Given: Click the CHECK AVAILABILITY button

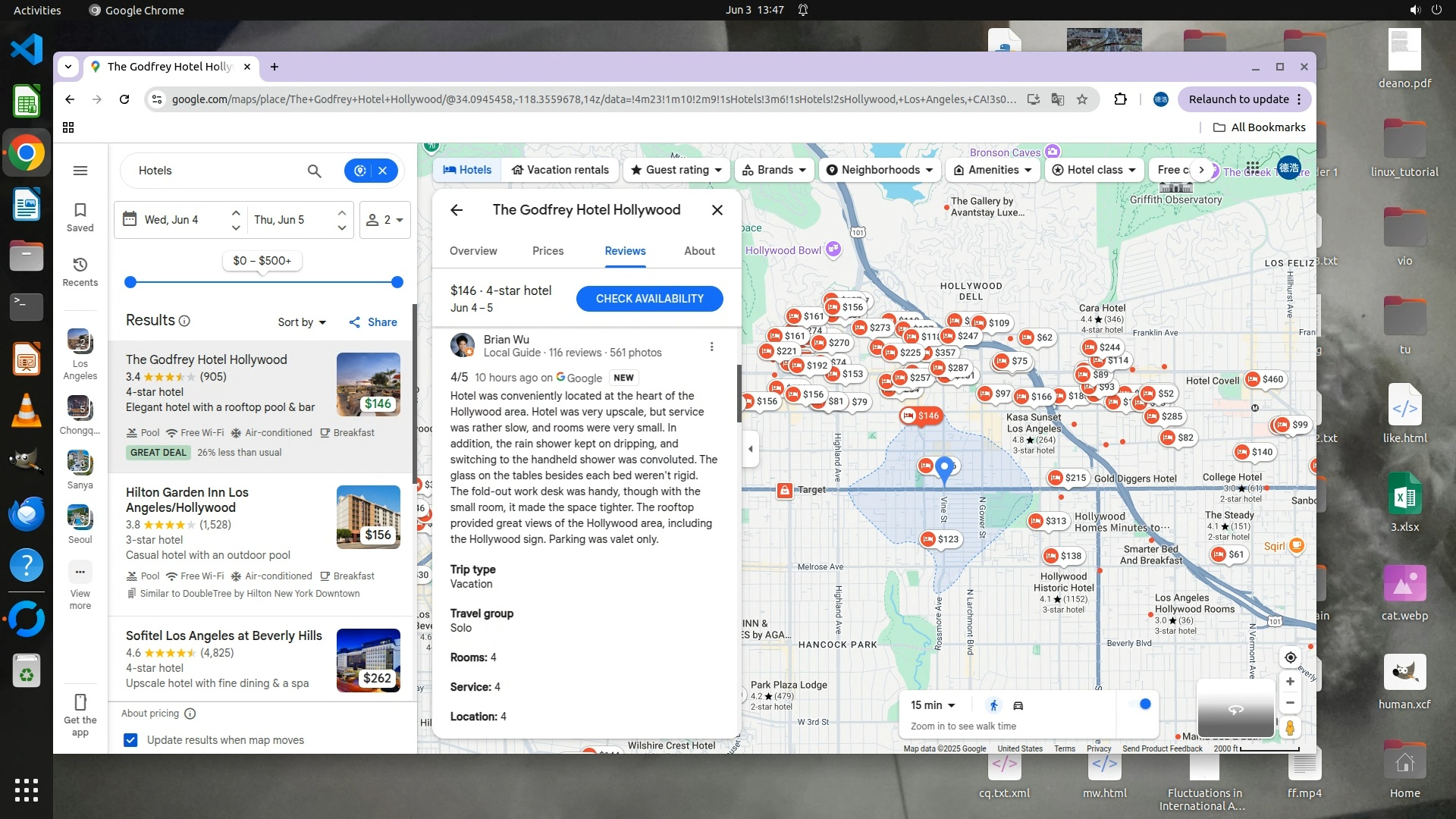Looking at the screenshot, I should (649, 299).
